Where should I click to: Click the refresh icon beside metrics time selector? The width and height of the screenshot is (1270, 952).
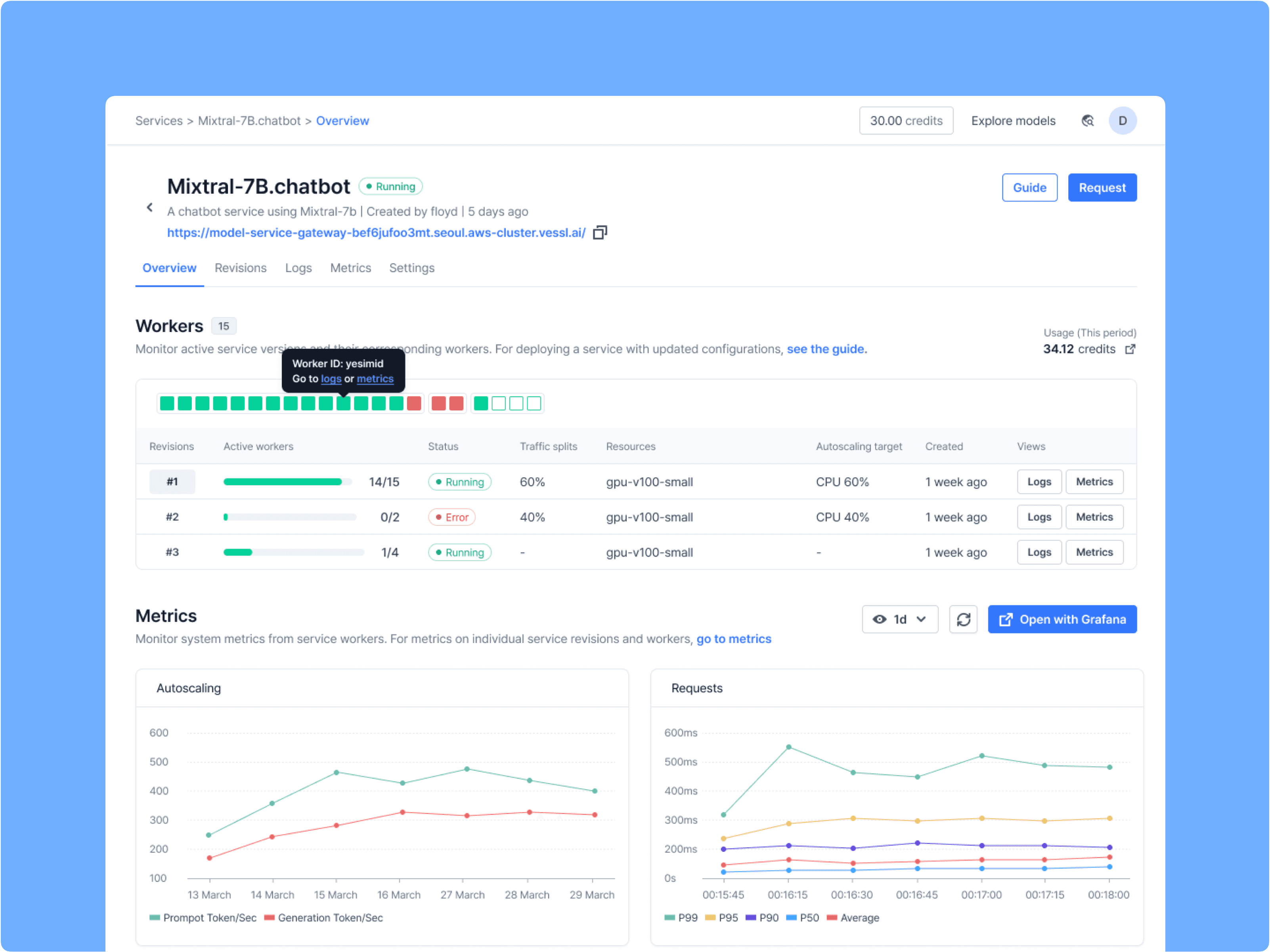click(964, 619)
